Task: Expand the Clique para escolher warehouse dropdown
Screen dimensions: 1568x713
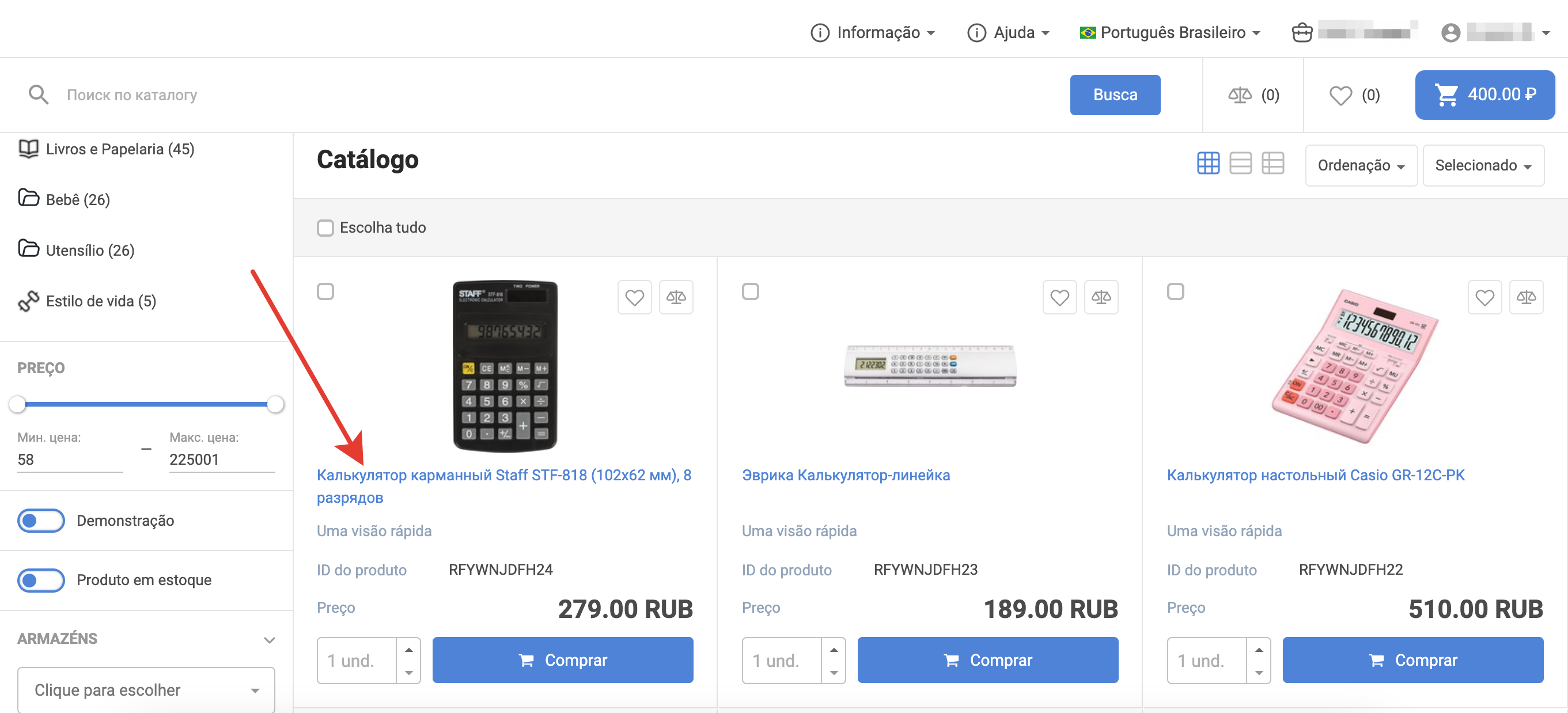Action: (x=146, y=690)
